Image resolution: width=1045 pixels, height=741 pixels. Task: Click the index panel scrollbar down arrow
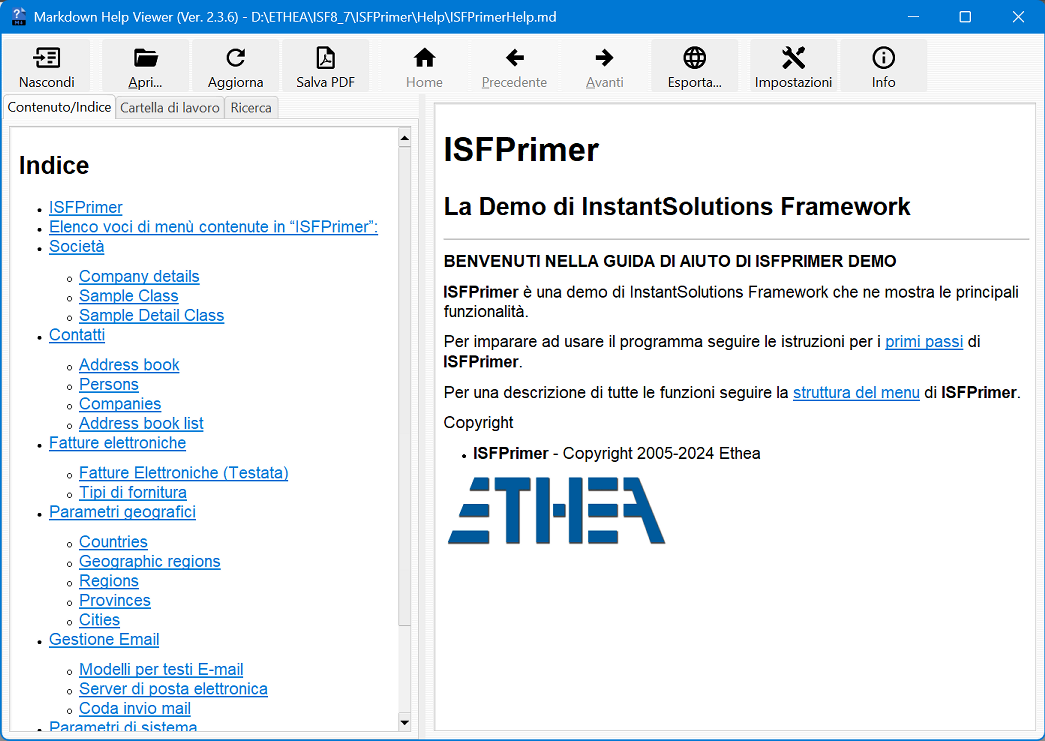click(403, 721)
